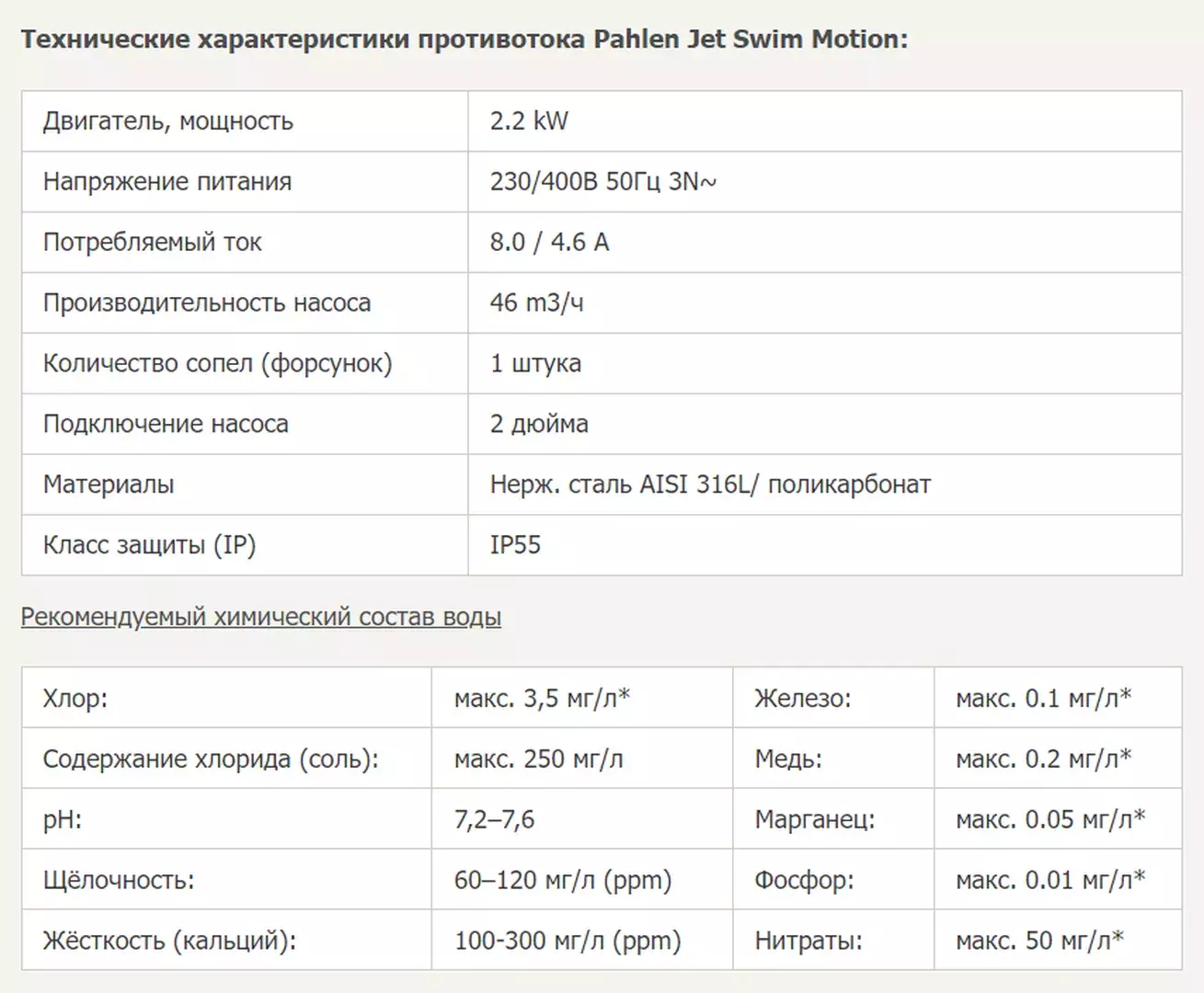Viewport: 1204px width, 993px height.
Task: Select the '8.0 / 4.6 A' current value
Action: point(549,242)
